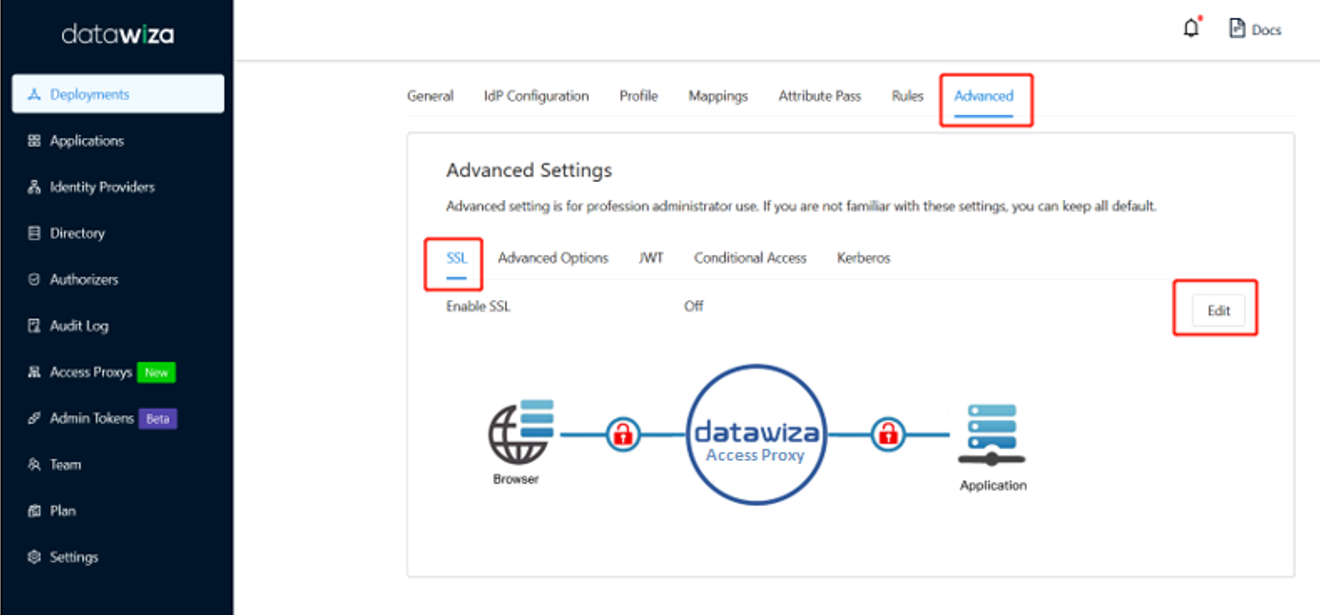Click the lock icon between Browser and proxy

tap(623, 434)
